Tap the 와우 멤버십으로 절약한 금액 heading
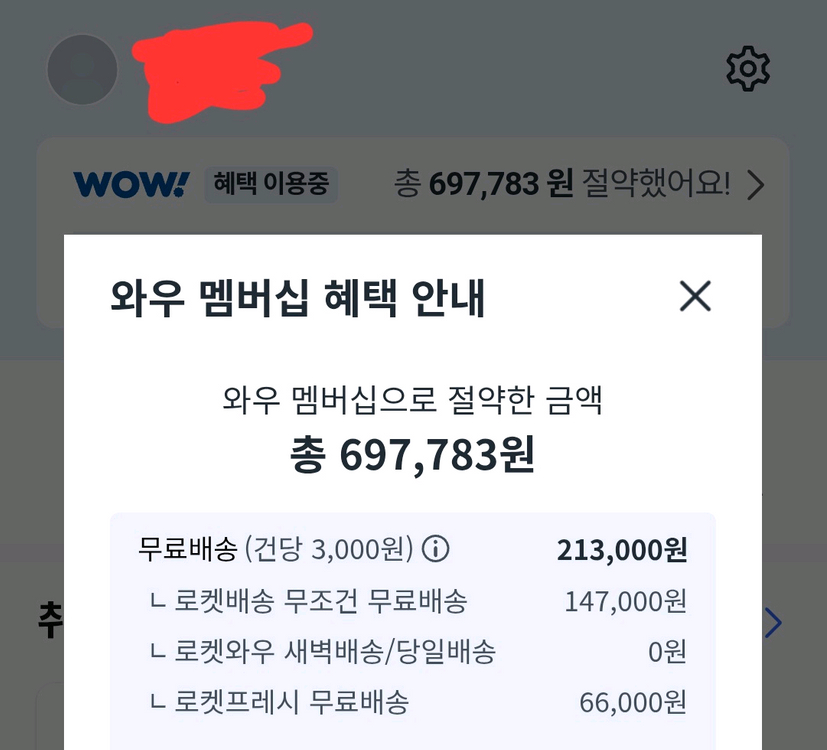 click(412, 400)
